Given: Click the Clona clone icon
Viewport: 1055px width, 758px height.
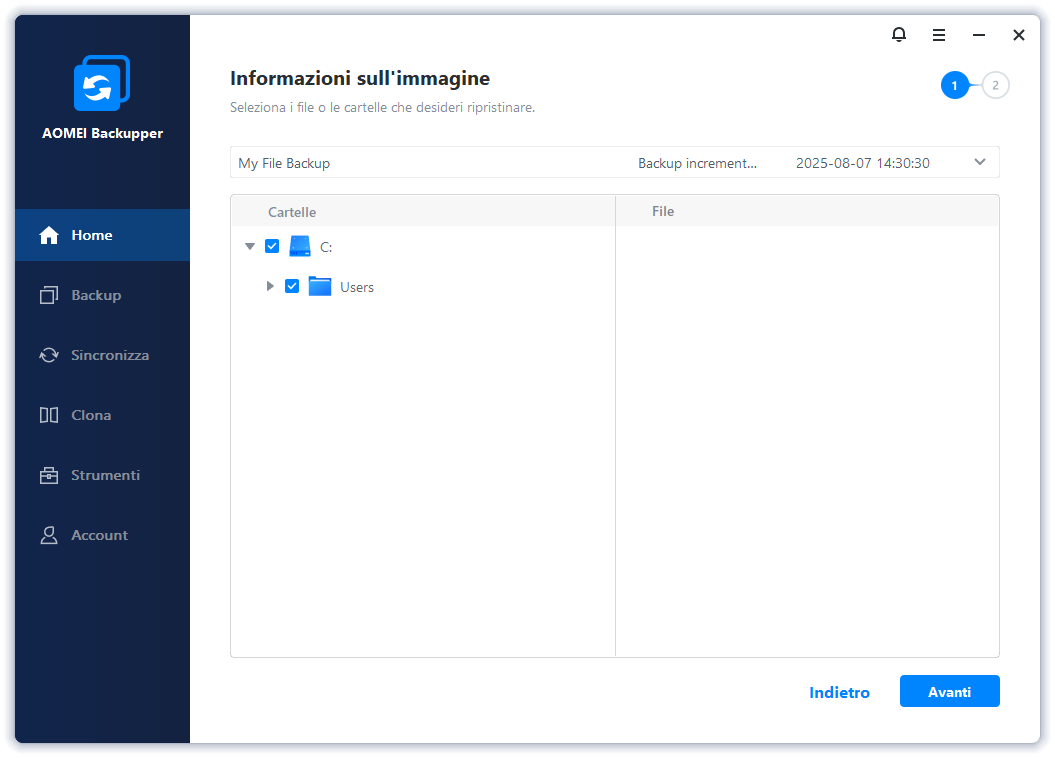Looking at the screenshot, I should (x=48, y=415).
